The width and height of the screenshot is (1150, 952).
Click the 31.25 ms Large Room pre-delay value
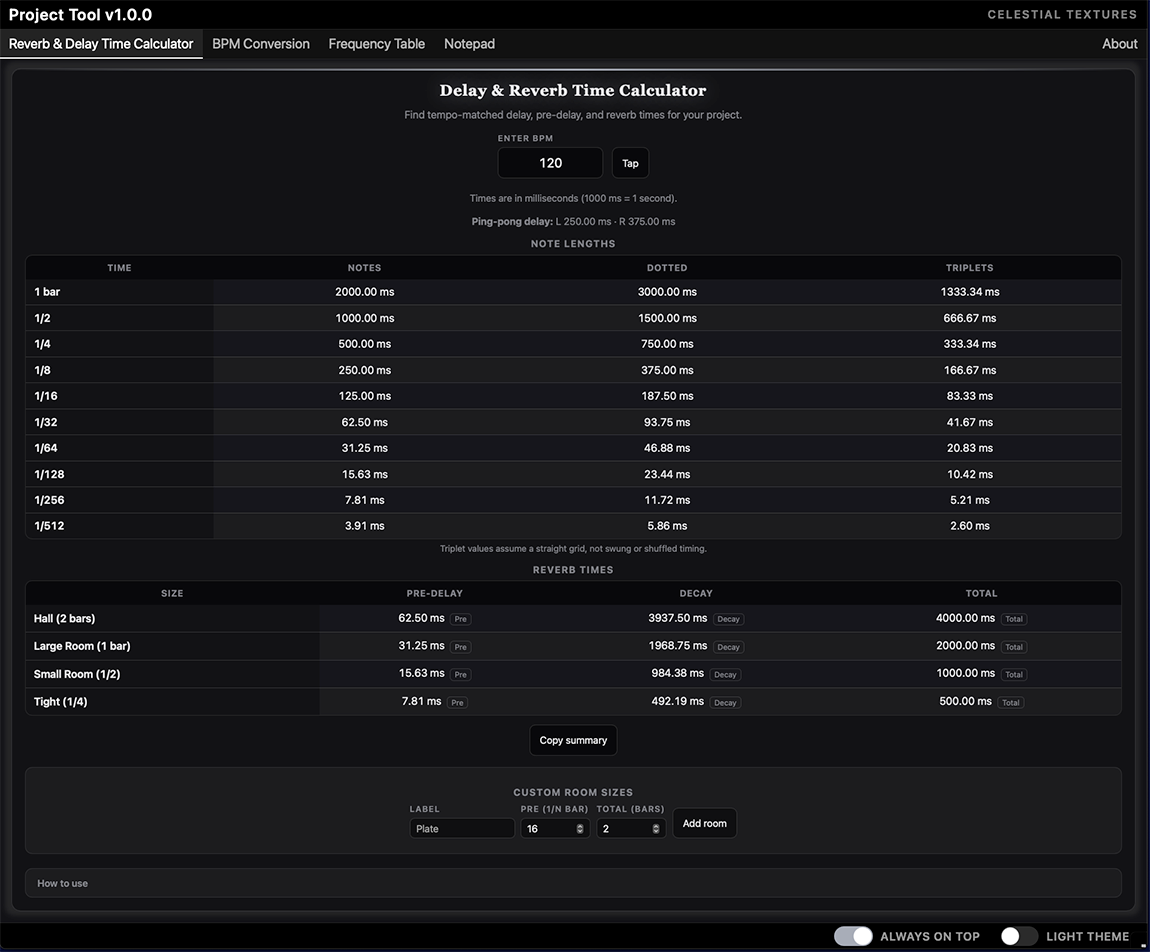pos(421,645)
